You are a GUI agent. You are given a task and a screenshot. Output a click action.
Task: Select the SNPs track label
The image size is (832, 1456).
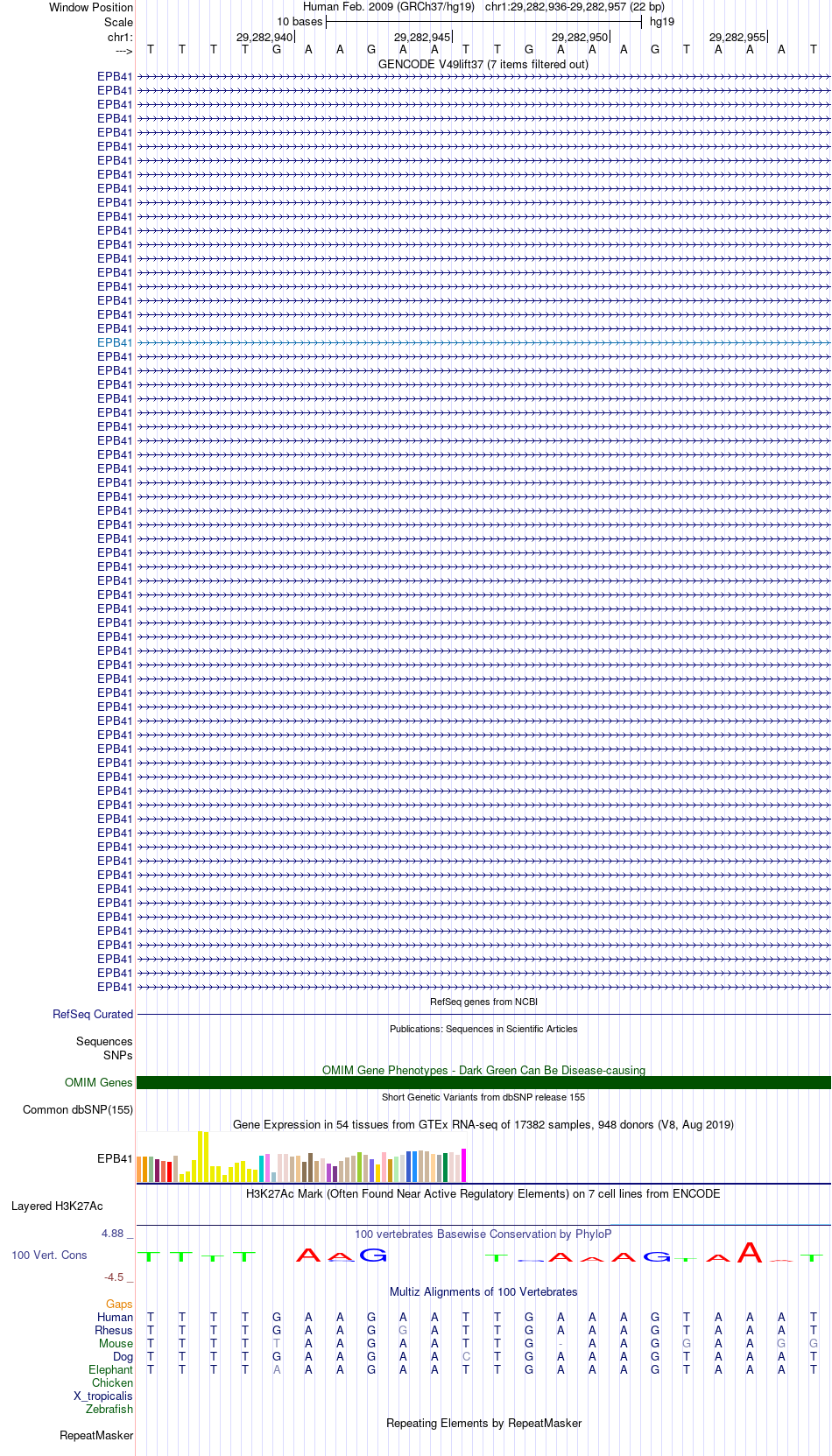(118, 1055)
